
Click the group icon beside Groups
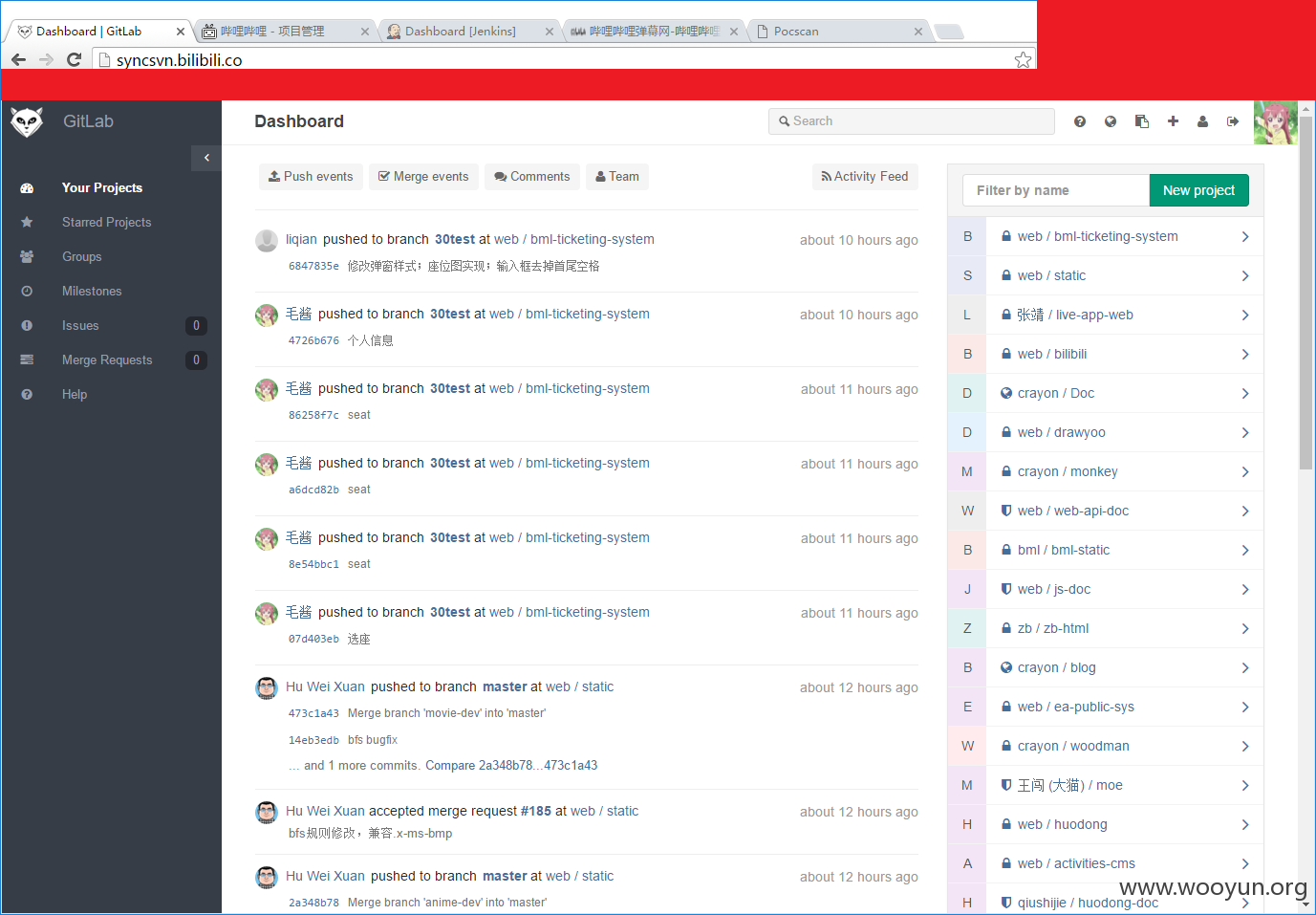tap(27, 256)
